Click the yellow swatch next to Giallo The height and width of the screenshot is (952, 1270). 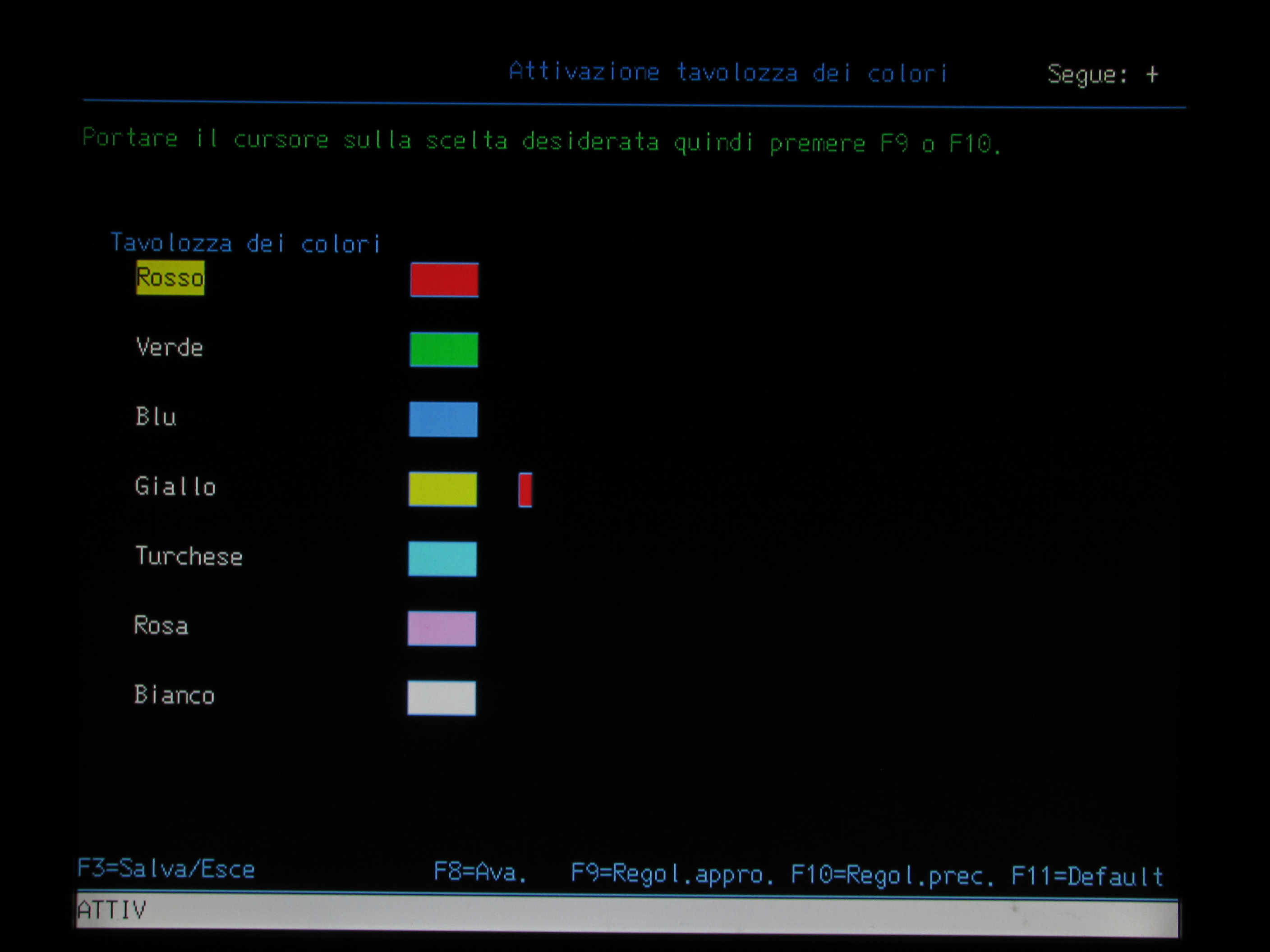click(x=443, y=490)
